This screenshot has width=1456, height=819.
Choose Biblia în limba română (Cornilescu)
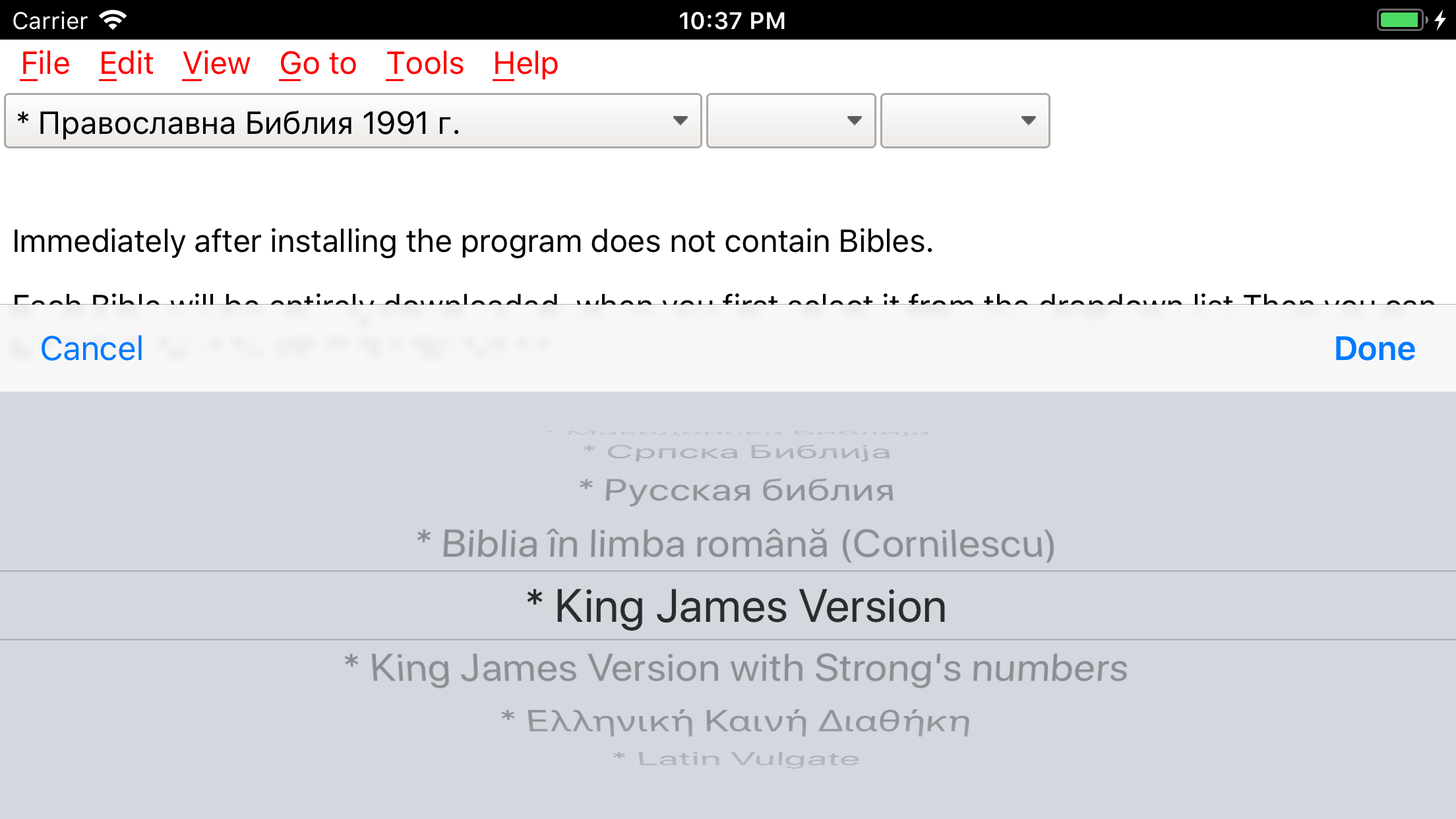pyautogui.click(x=736, y=544)
